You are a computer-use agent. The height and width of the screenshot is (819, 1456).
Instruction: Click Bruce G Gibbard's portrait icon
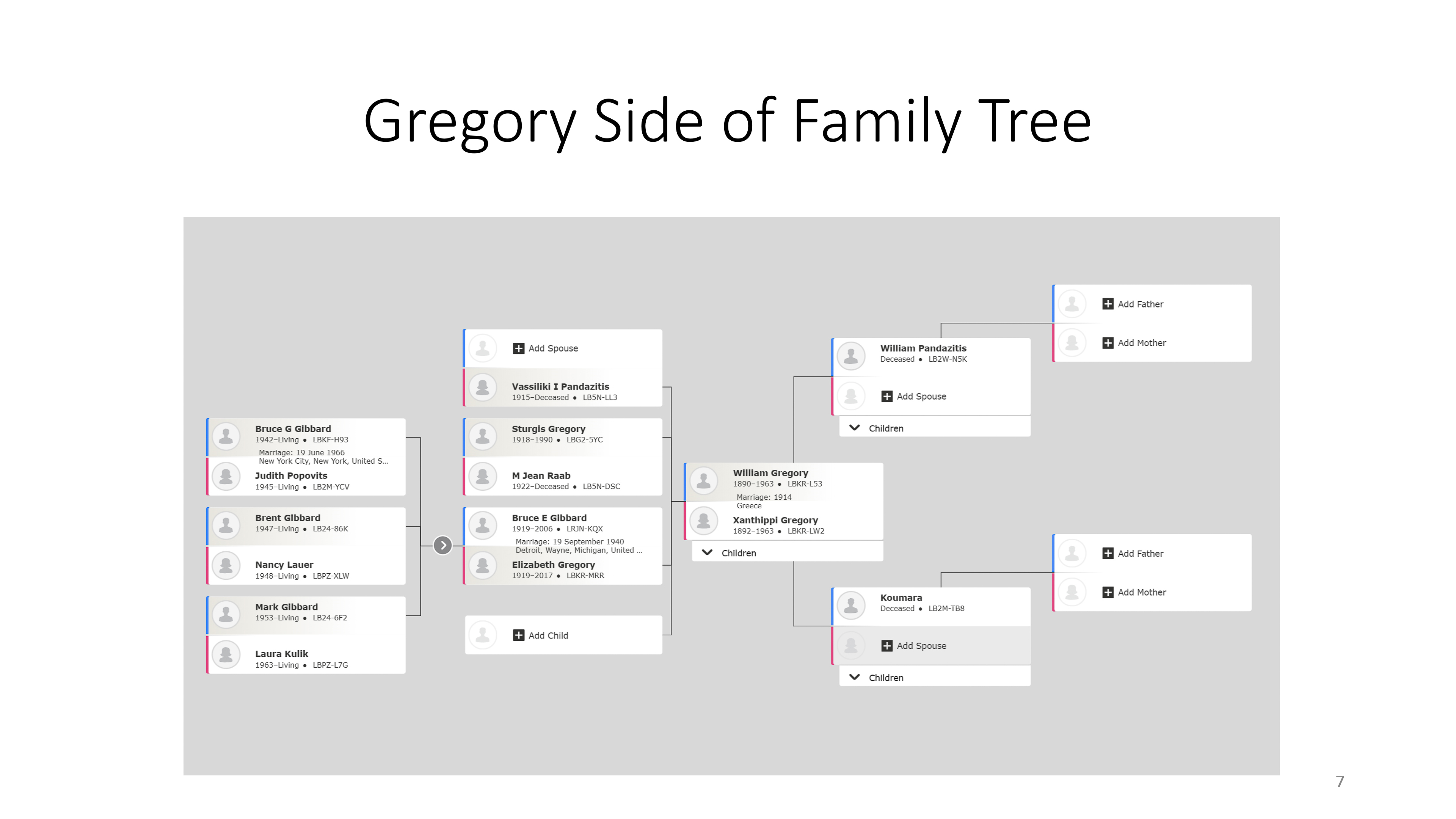point(226,436)
